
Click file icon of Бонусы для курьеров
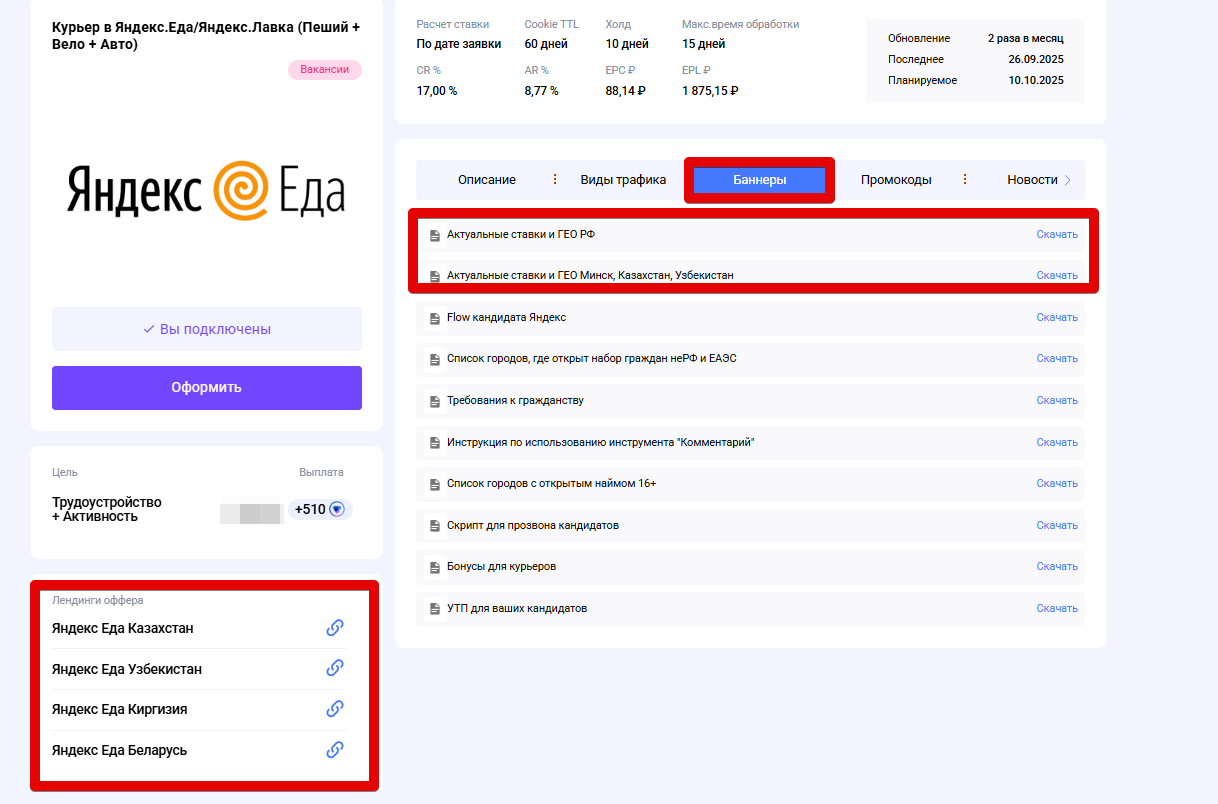[x=434, y=567]
